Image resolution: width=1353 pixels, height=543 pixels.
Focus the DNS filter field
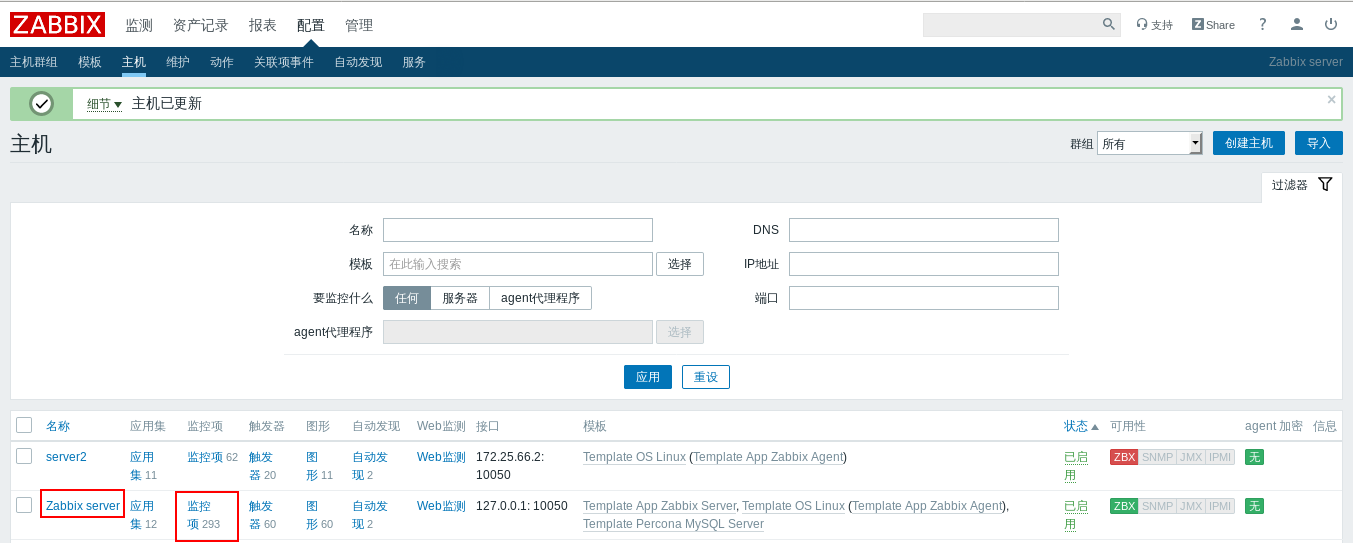[924, 230]
